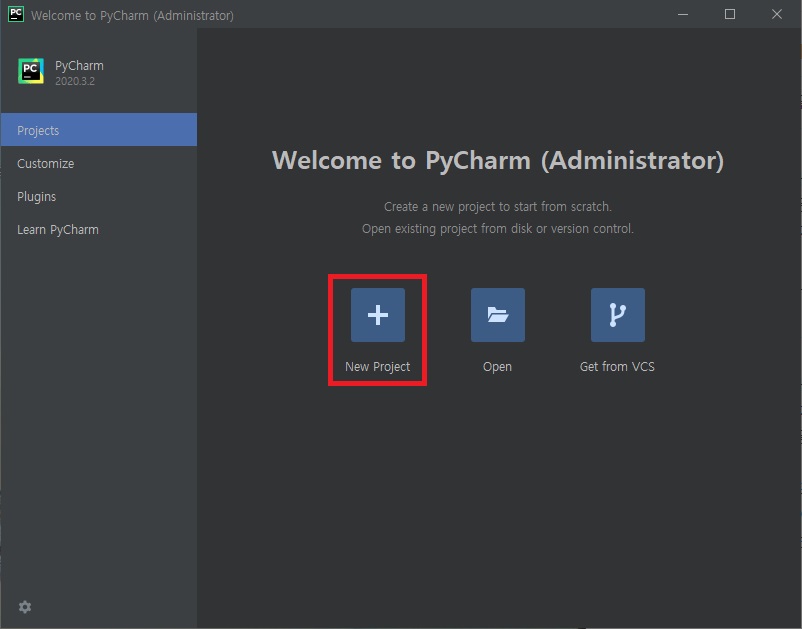This screenshot has height=629, width=802.
Task: Open the Plugins tab
Action: 99,196
